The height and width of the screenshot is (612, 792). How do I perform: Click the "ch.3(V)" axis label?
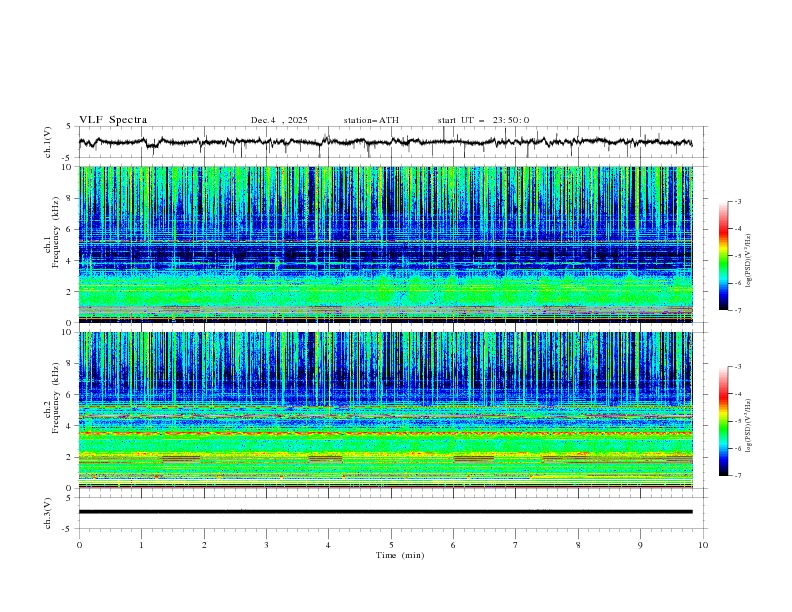pyautogui.click(x=48, y=513)
